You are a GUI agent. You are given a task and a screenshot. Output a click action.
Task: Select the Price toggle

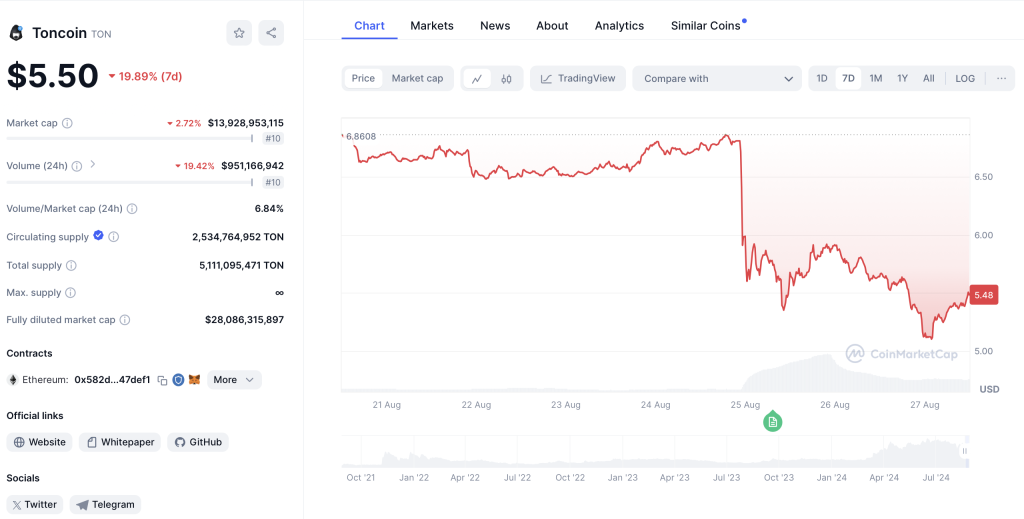tap(363, 78)
